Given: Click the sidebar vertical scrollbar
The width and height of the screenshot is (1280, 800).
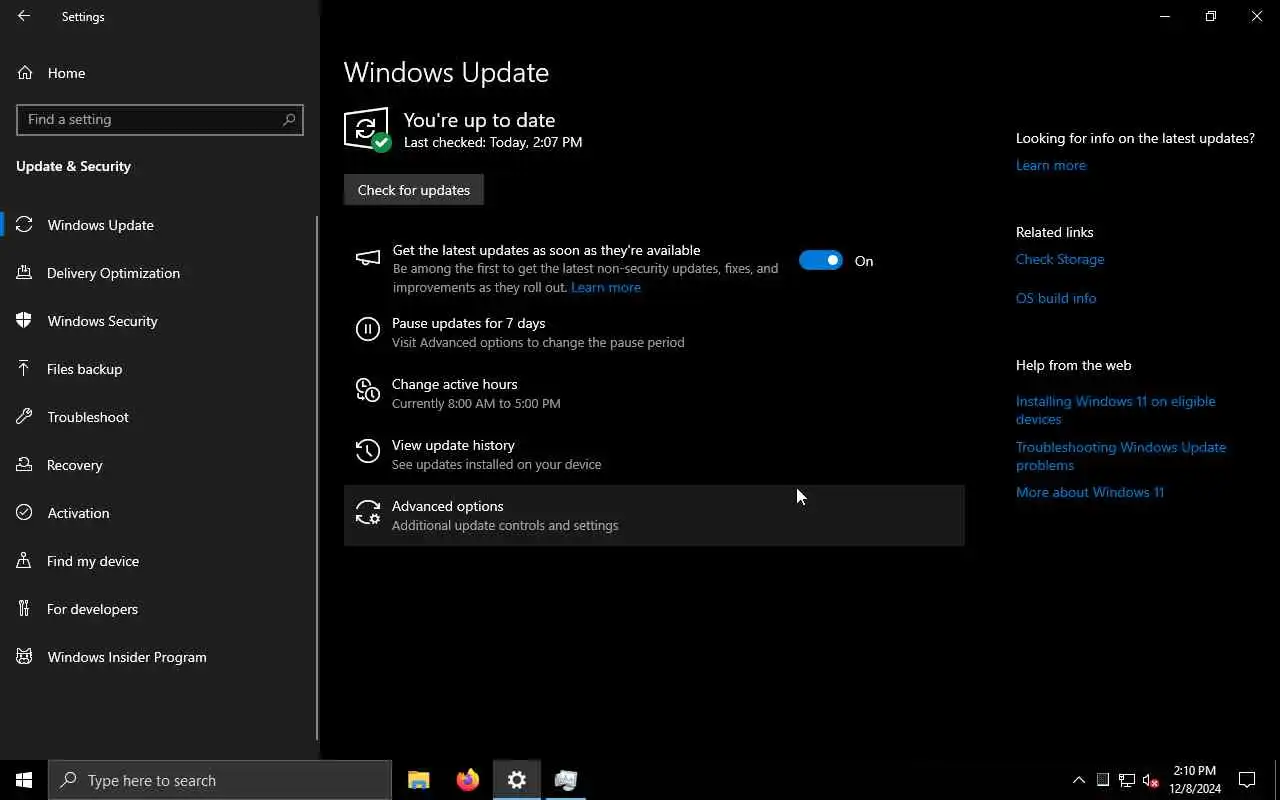Looking at the screenshot, I should pos(317,478).
